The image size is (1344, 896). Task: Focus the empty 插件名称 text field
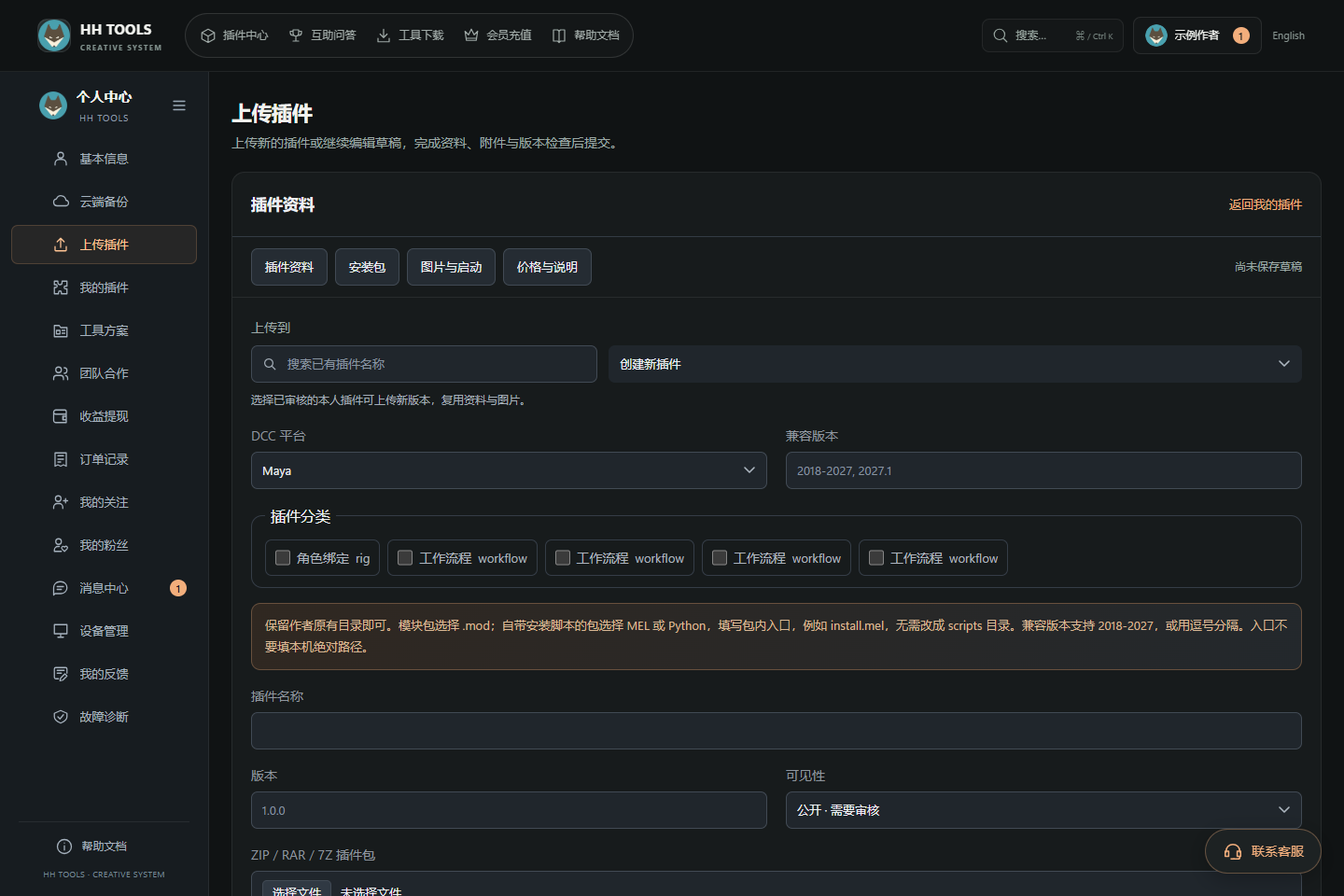point(777,731)
